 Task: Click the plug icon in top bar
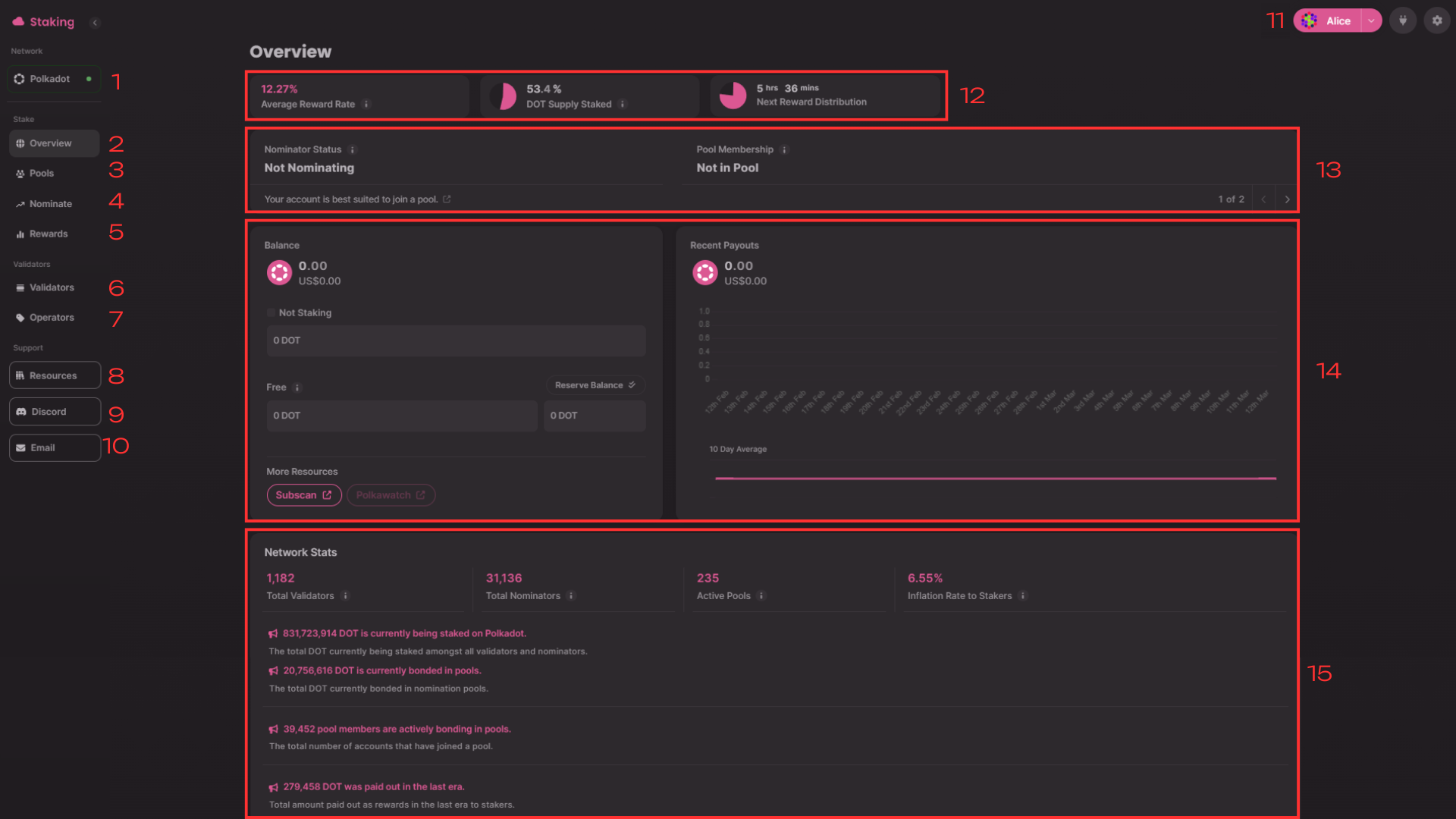pyautogui.click(x=1403, y=21)
